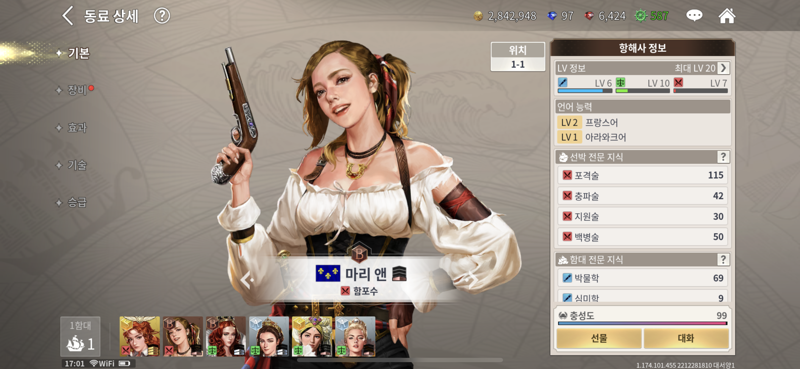Open the chat speech bubble icon
Image resolution: width=800 pixels, height=369 pixels.
[x=694, y=16]
